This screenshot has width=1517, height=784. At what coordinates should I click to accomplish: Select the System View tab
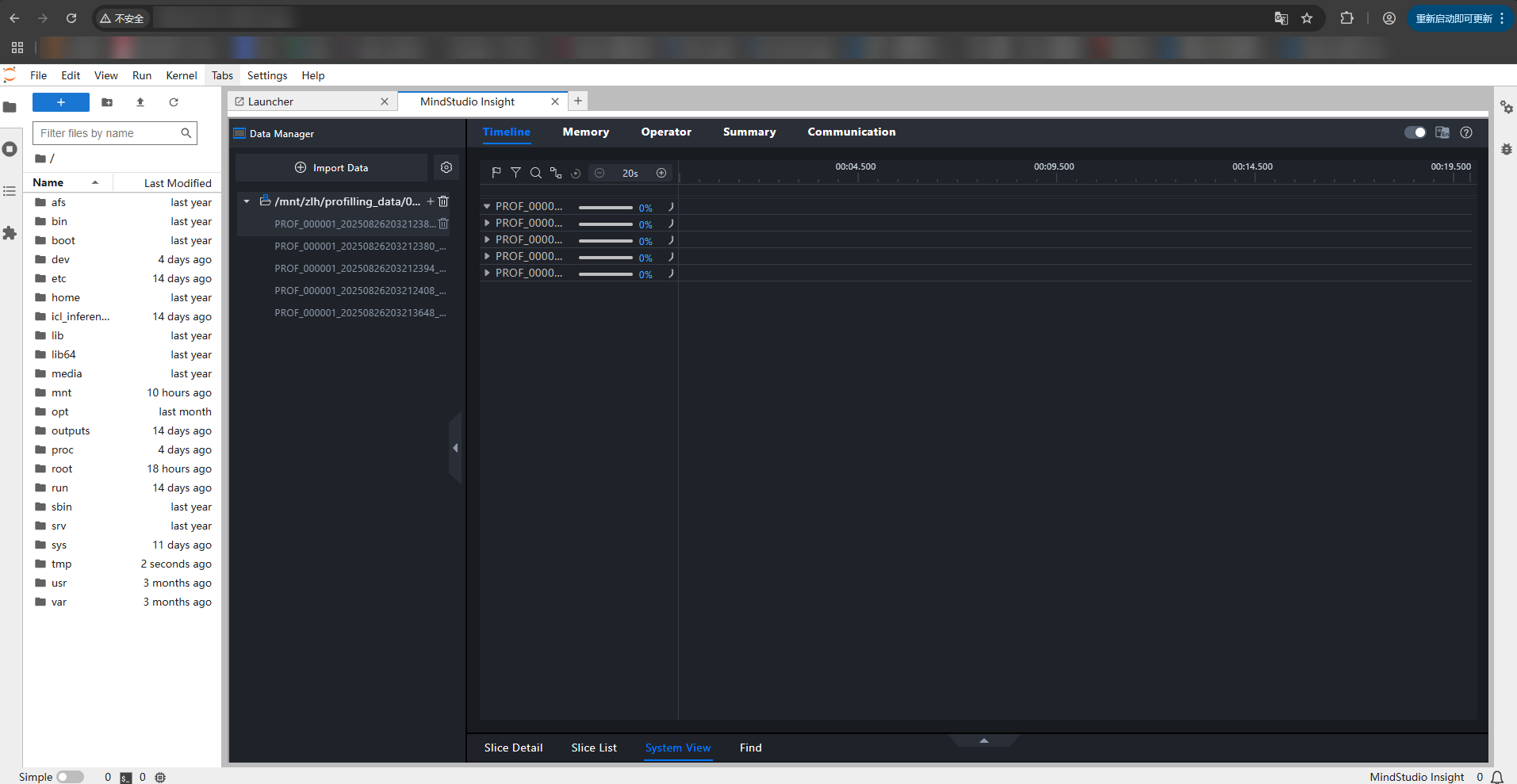point(678,748)
